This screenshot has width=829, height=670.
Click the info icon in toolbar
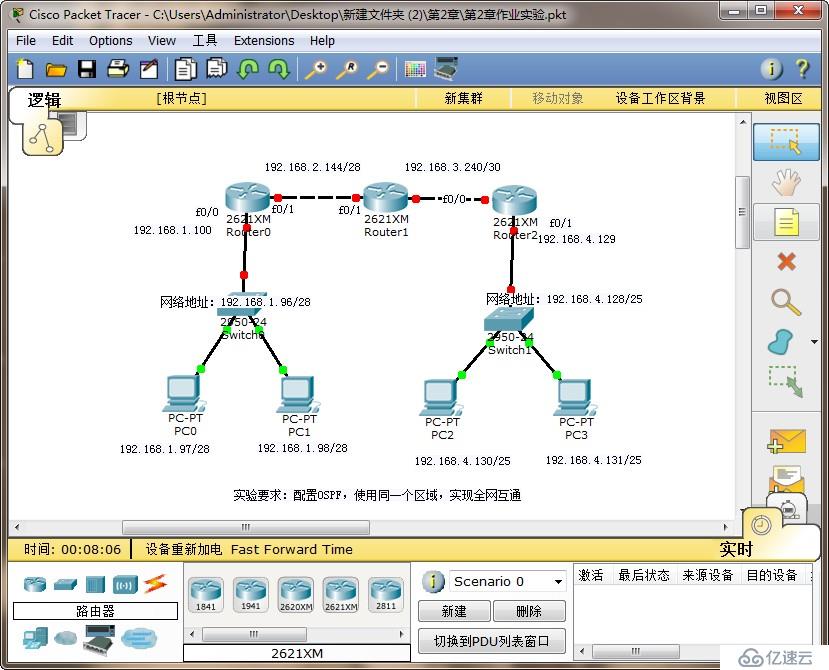coord(771,69)
